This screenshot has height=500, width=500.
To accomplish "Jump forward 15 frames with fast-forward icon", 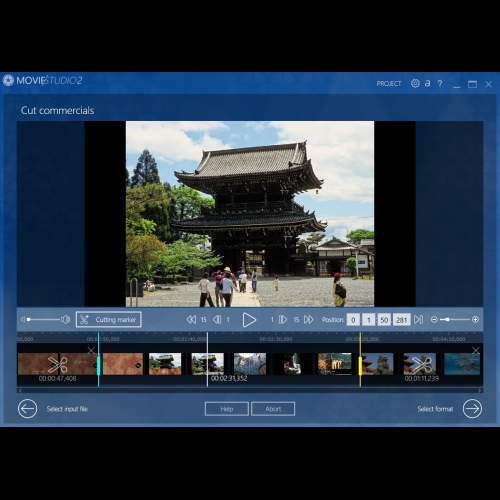I will pos(309,320).
